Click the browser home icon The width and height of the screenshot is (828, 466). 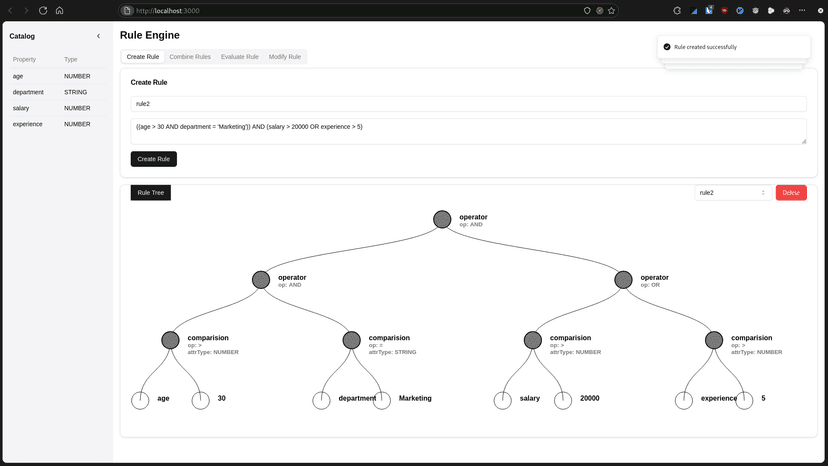coord(60,11)
